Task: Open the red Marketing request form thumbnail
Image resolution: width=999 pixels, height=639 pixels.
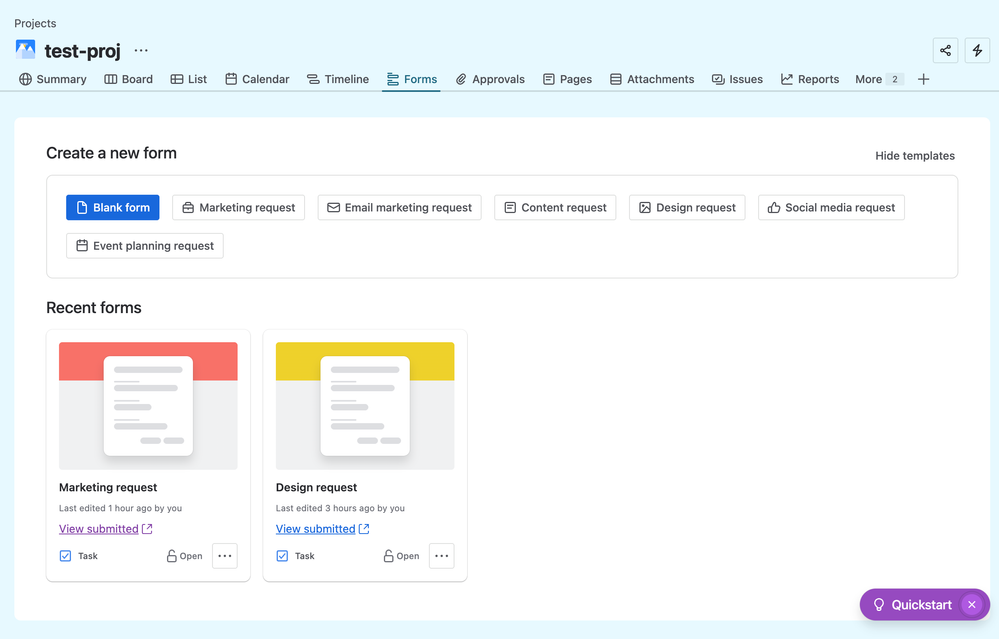Action: [148, 406]
